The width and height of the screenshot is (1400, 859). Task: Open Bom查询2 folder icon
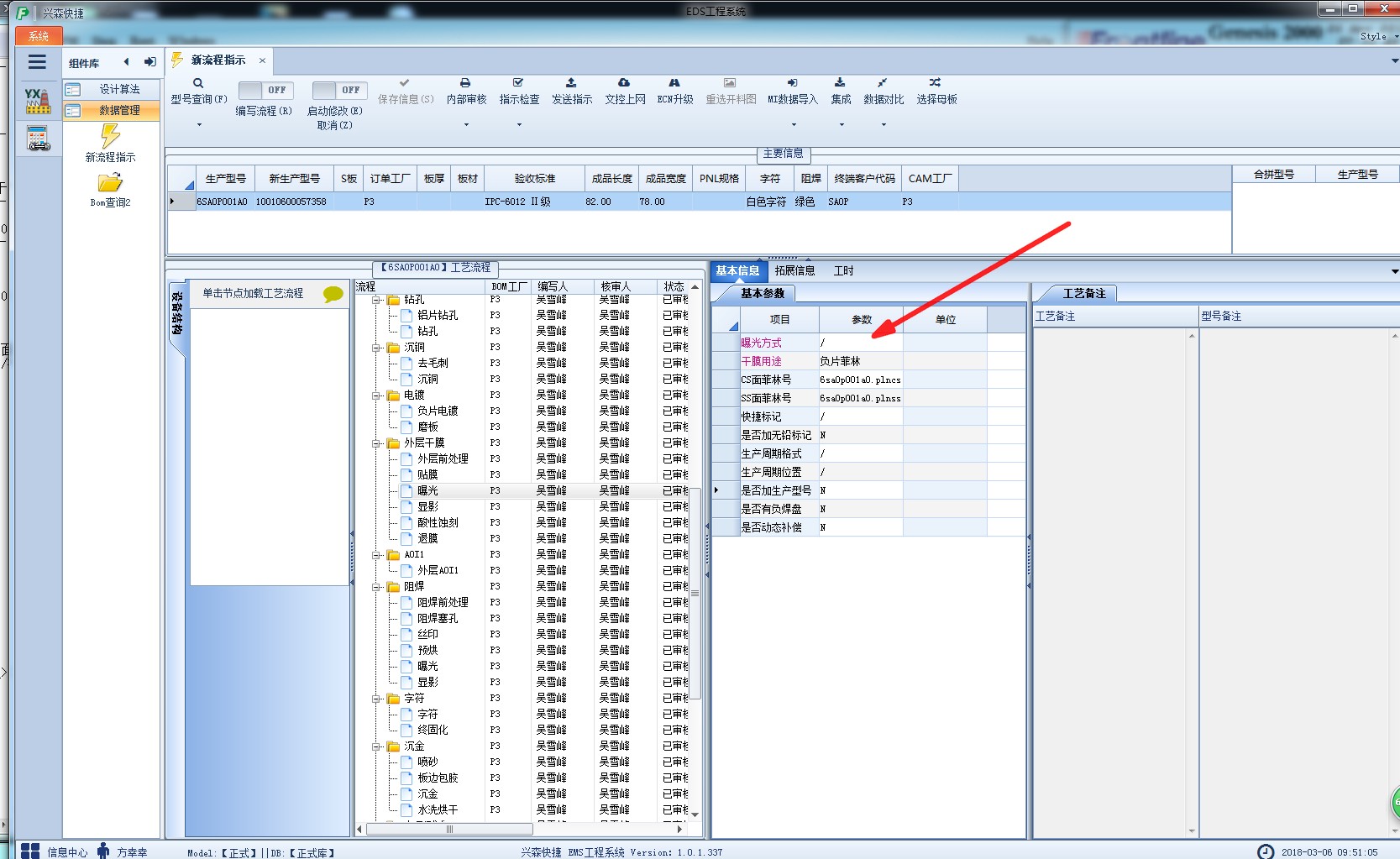tap(110, 183)
